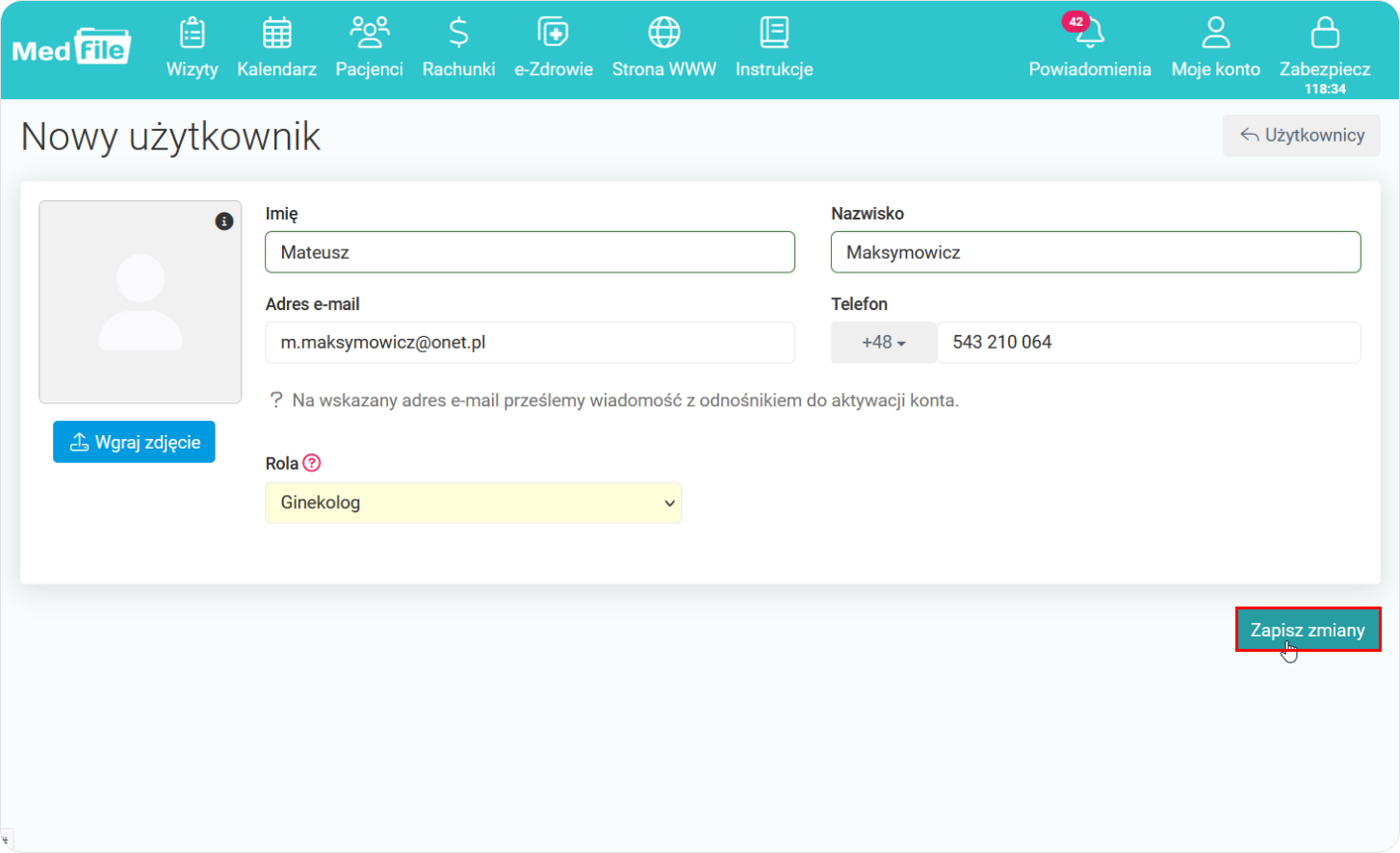The height and width of the screenshot is (853, 1400).
Task: Open the Strona WWW globe icon
Action: point(664,33)
